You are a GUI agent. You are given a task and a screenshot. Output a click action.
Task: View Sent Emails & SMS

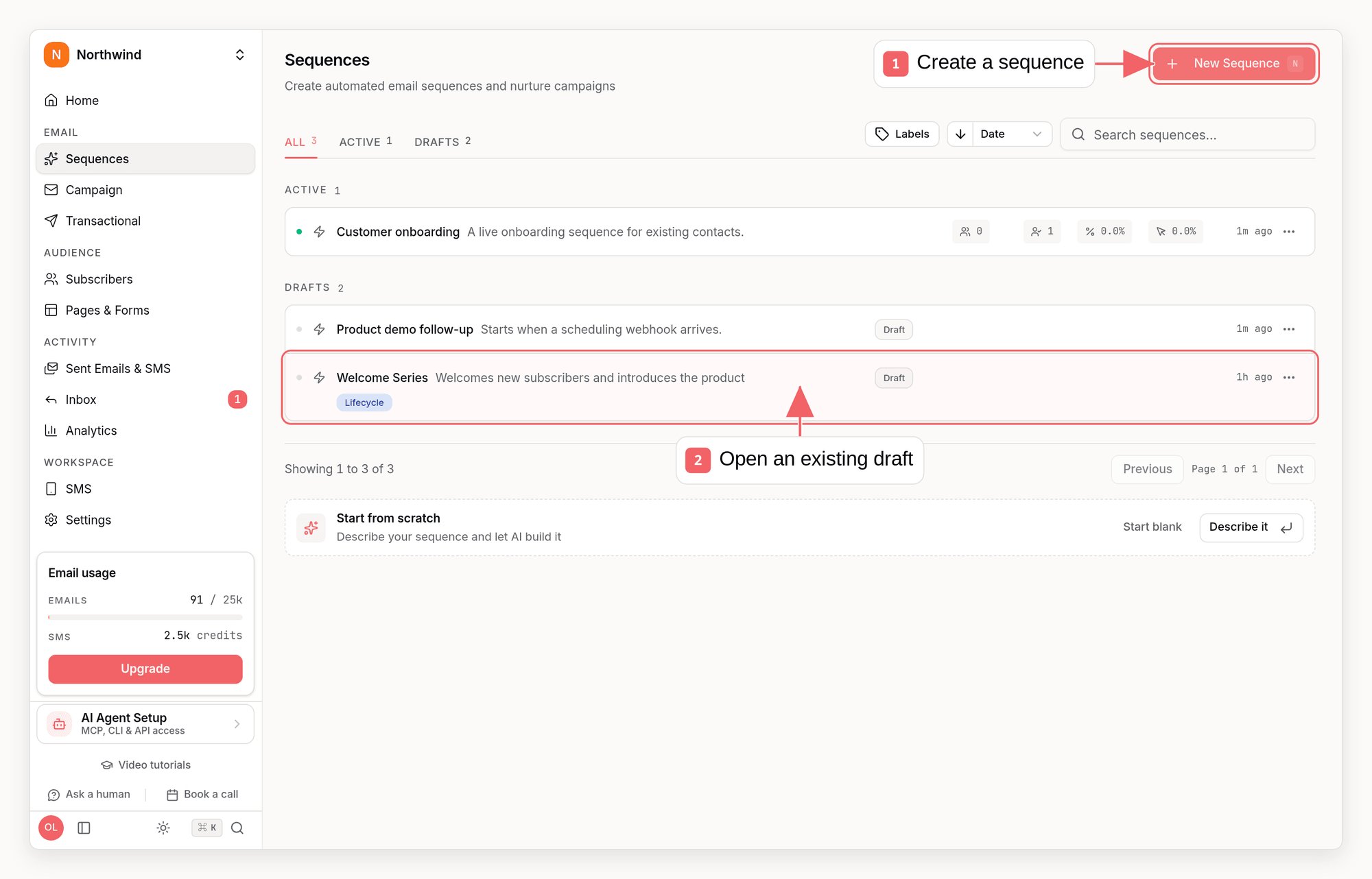point(145,368)
